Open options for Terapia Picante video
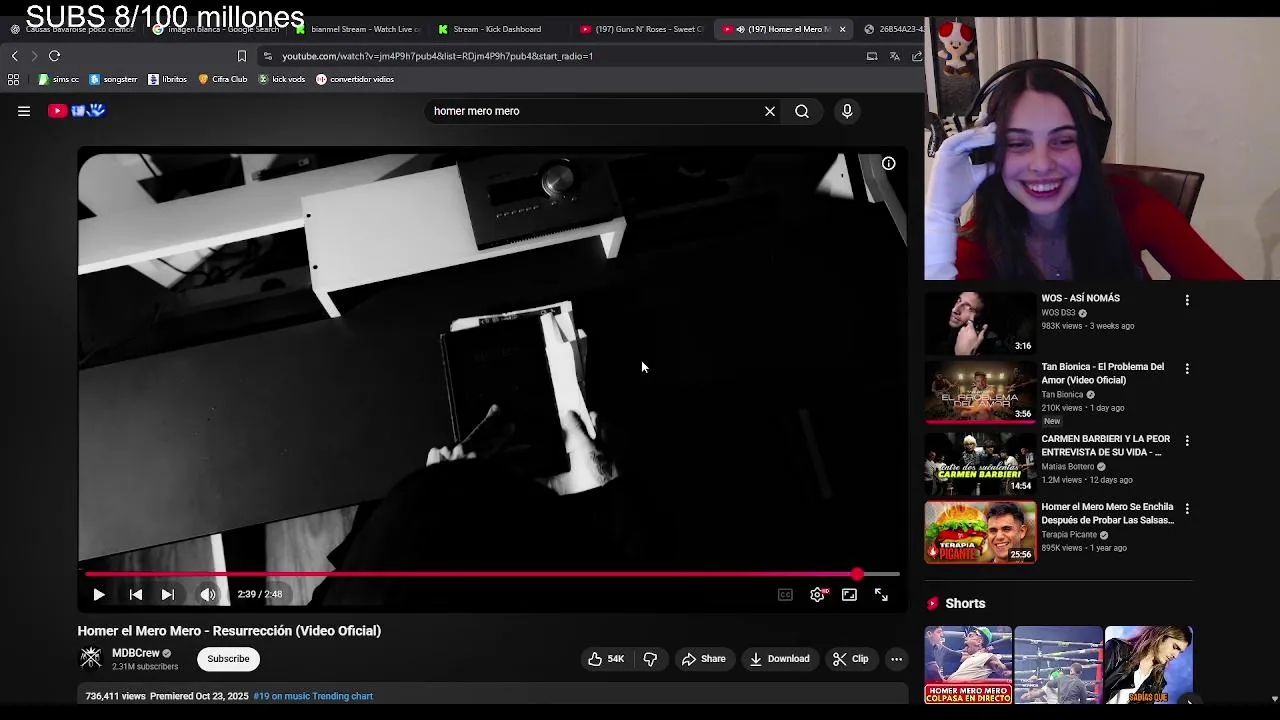 (1187, 508)
